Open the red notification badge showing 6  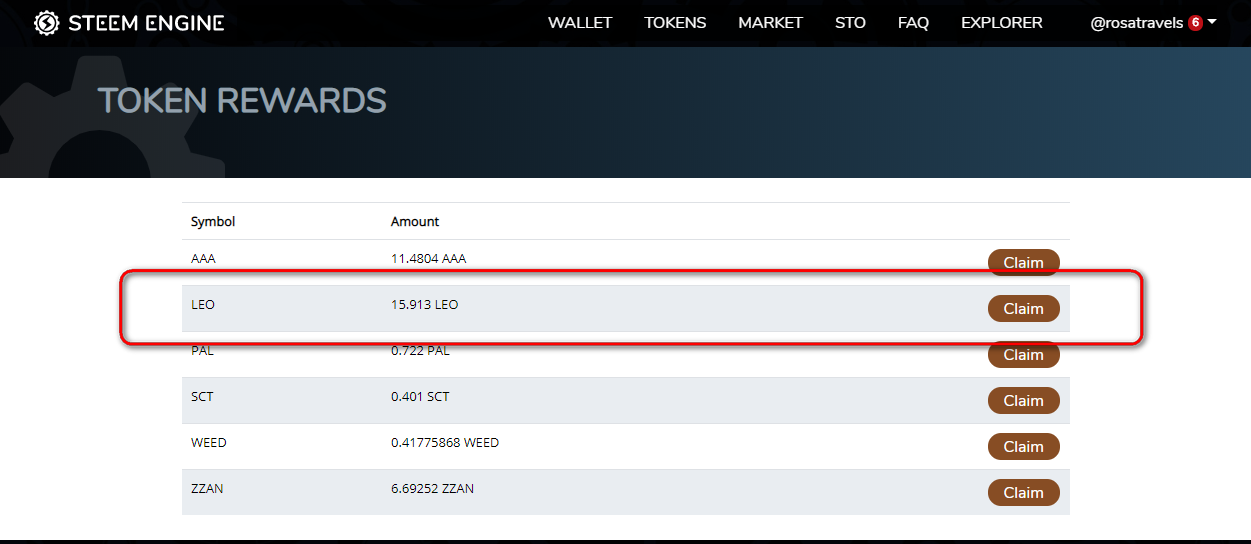1195,23
